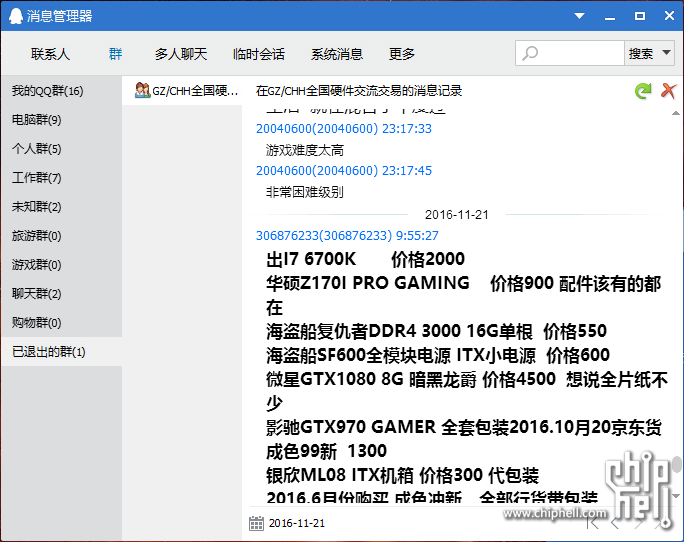This screenshot has width=684, height=542.
Task: Select 我的QQ群(16) category
Action: point(62,91)
